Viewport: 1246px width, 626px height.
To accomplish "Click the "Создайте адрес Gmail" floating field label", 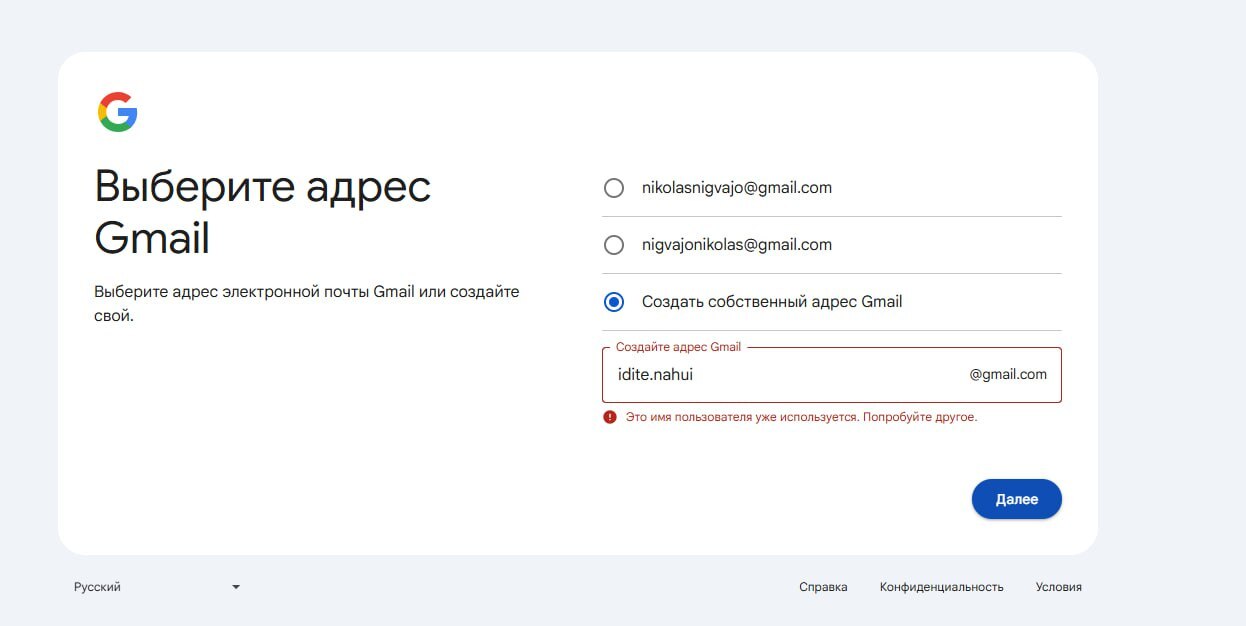I will point(678,347).
